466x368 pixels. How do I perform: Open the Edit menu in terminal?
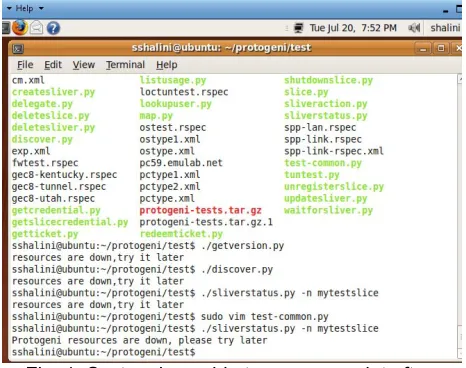click(x=53, y=65)
